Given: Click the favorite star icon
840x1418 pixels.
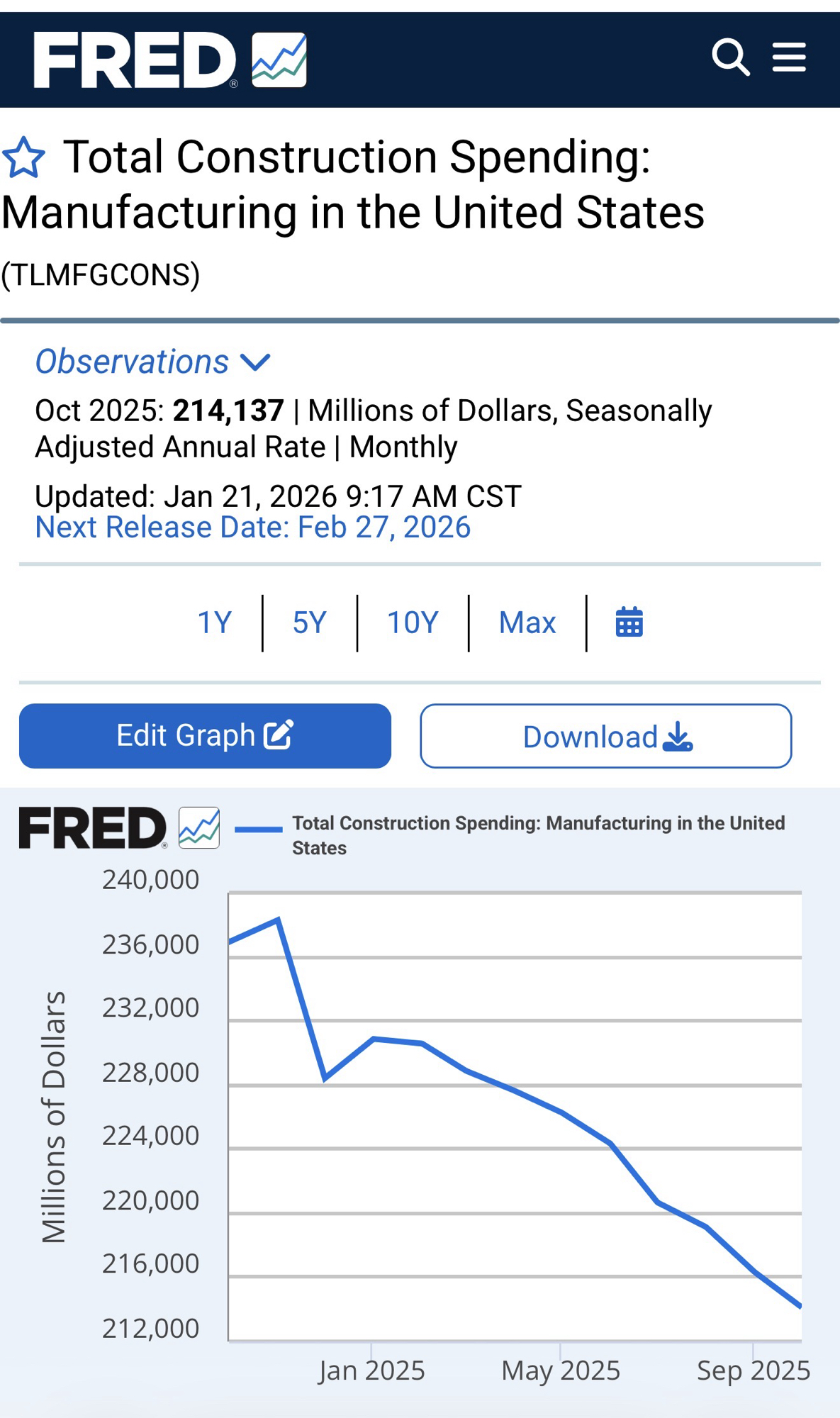Looking at the screenshot, I should [x=23, y=157].
